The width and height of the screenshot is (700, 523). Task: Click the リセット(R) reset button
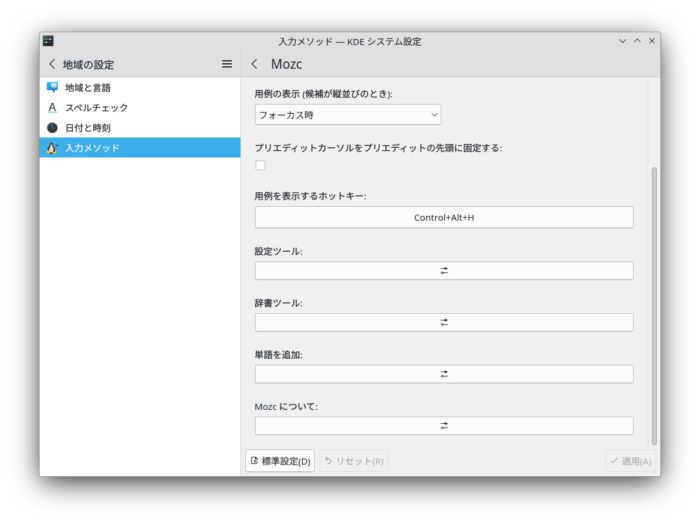pyautogui.click(x=354, y=461)
